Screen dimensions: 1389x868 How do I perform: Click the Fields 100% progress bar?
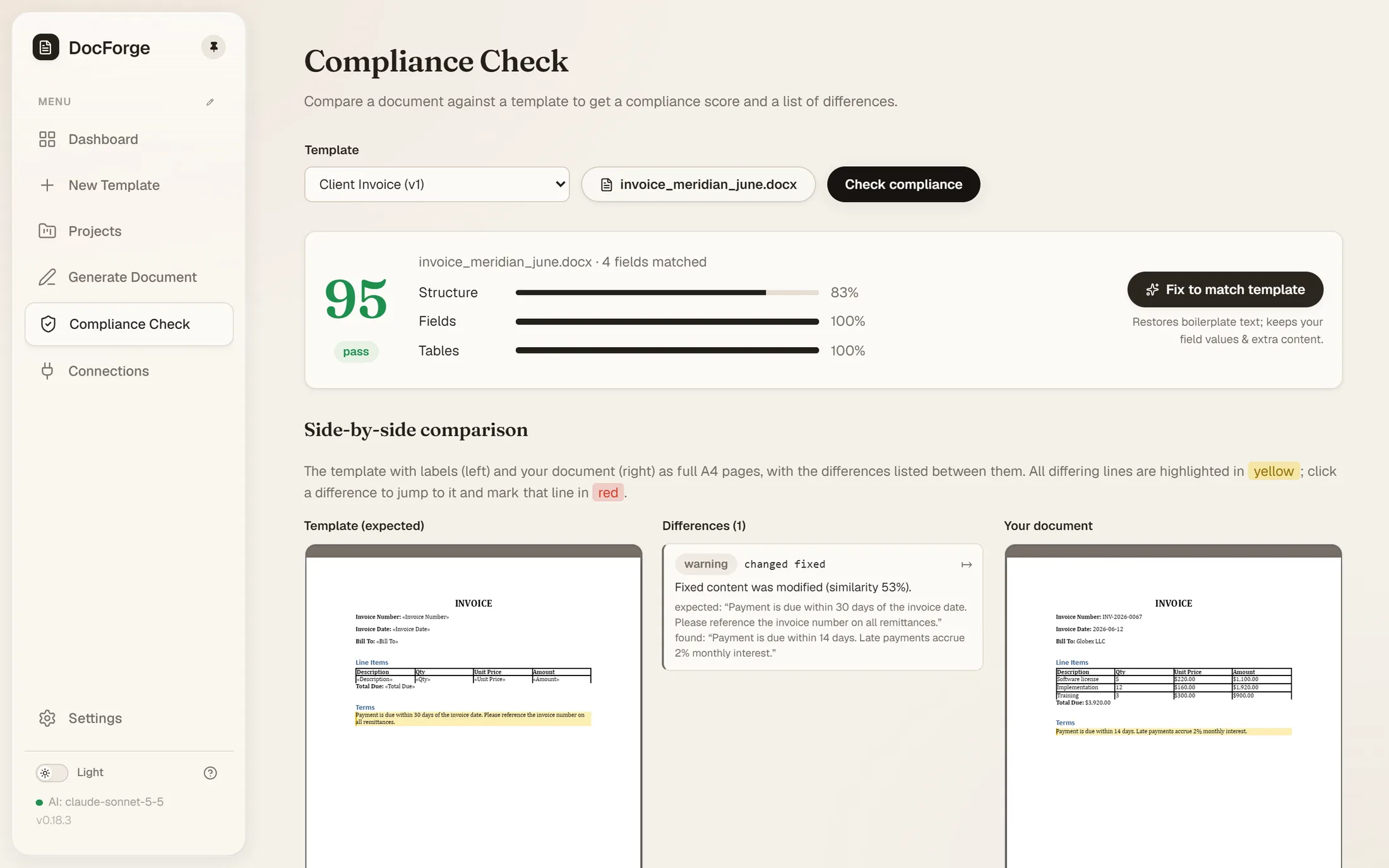pyautogui.click(x=667, y=321)
